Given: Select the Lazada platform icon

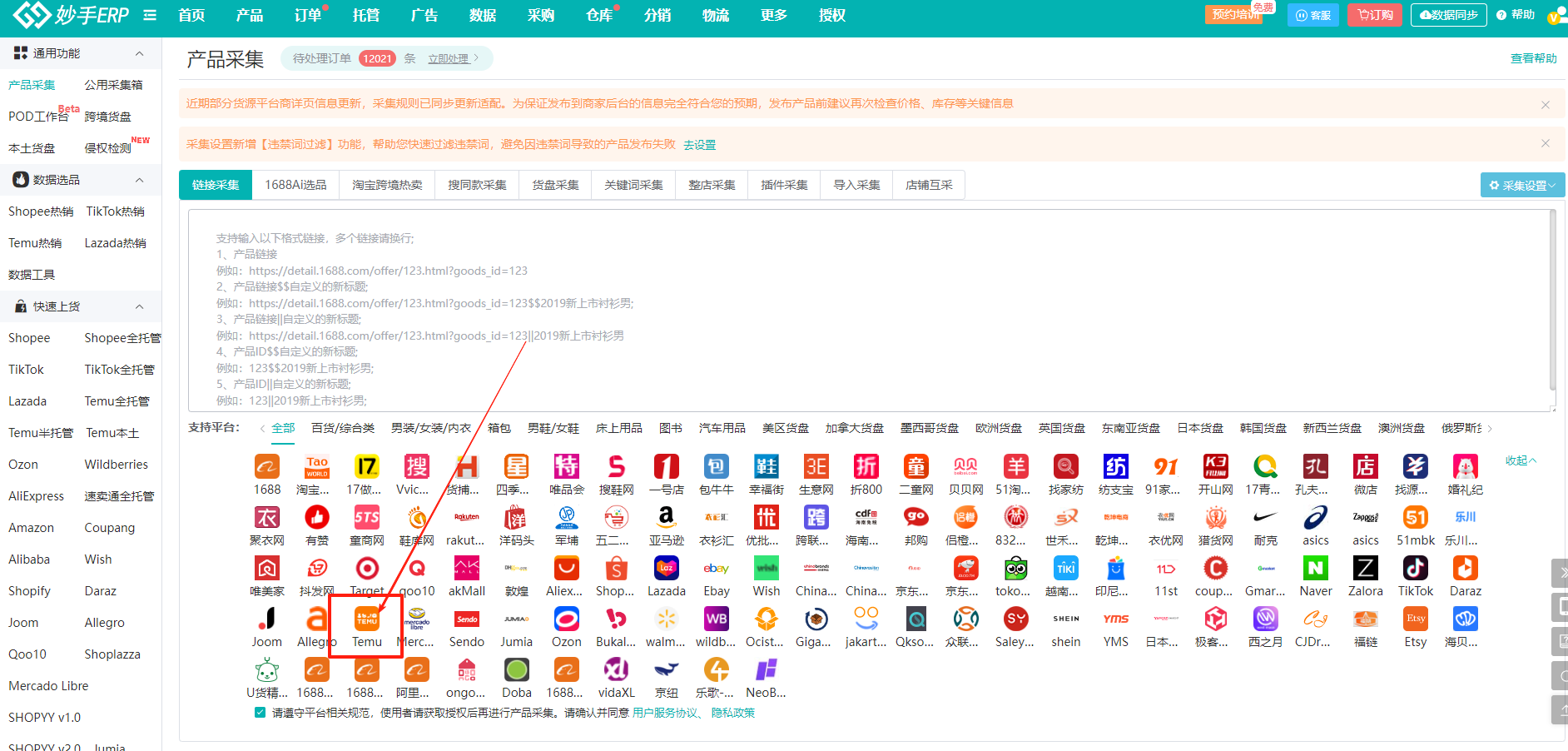Looking at the screenshot, I should (x=666, y=569).
